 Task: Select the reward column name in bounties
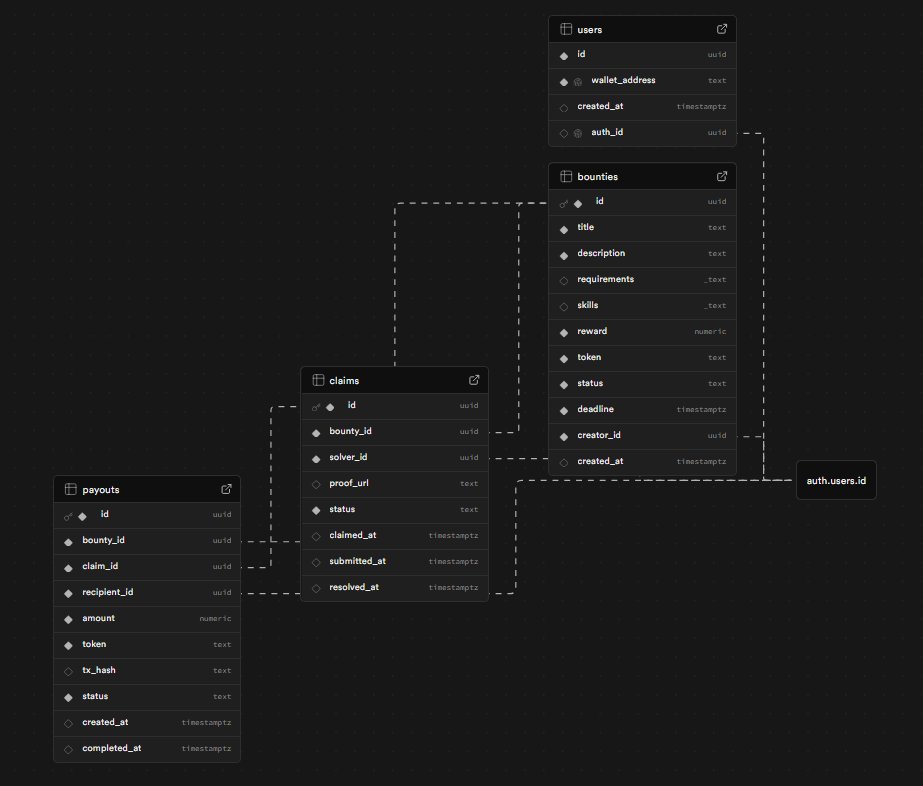coord(592,331)
